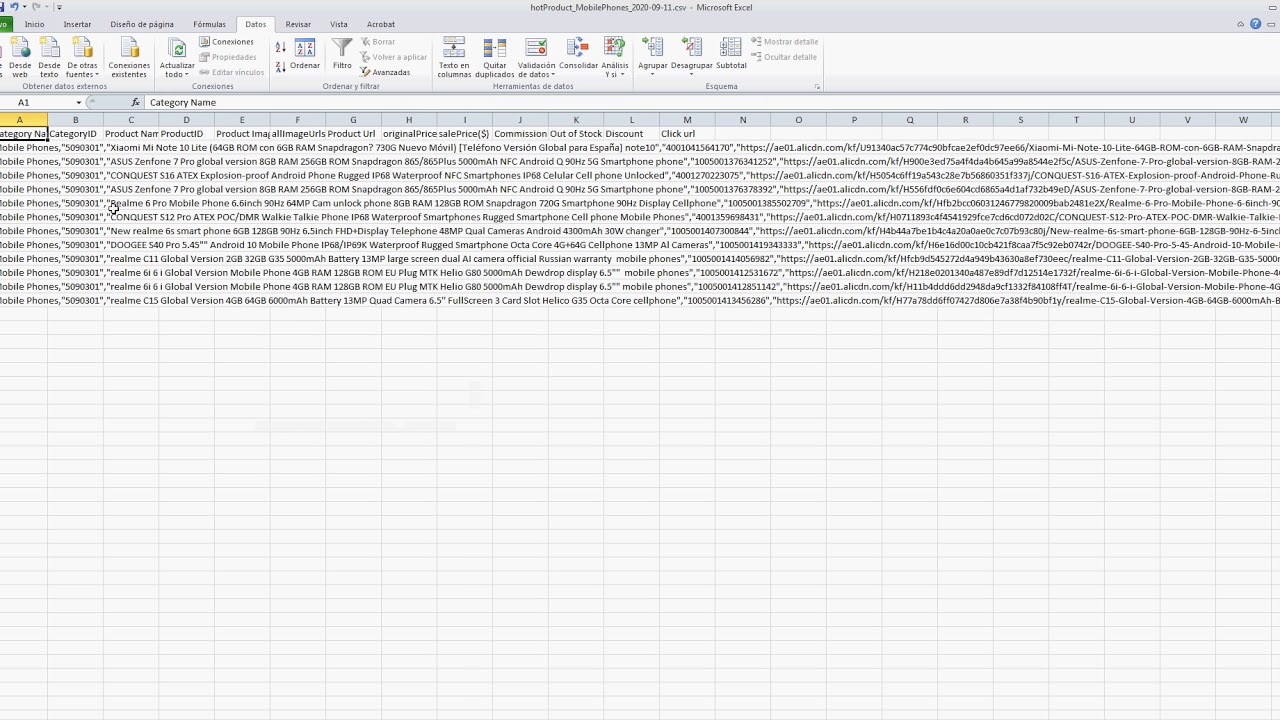Screen dimensions: 1280x720
Task: Sort ascending A to Z
Action: (281, 47)
